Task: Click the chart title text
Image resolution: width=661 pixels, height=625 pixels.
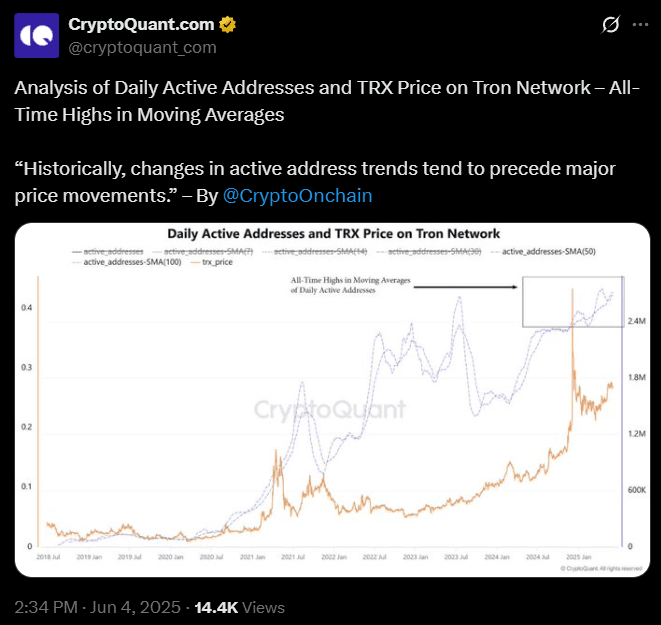Action: point(336,236)
